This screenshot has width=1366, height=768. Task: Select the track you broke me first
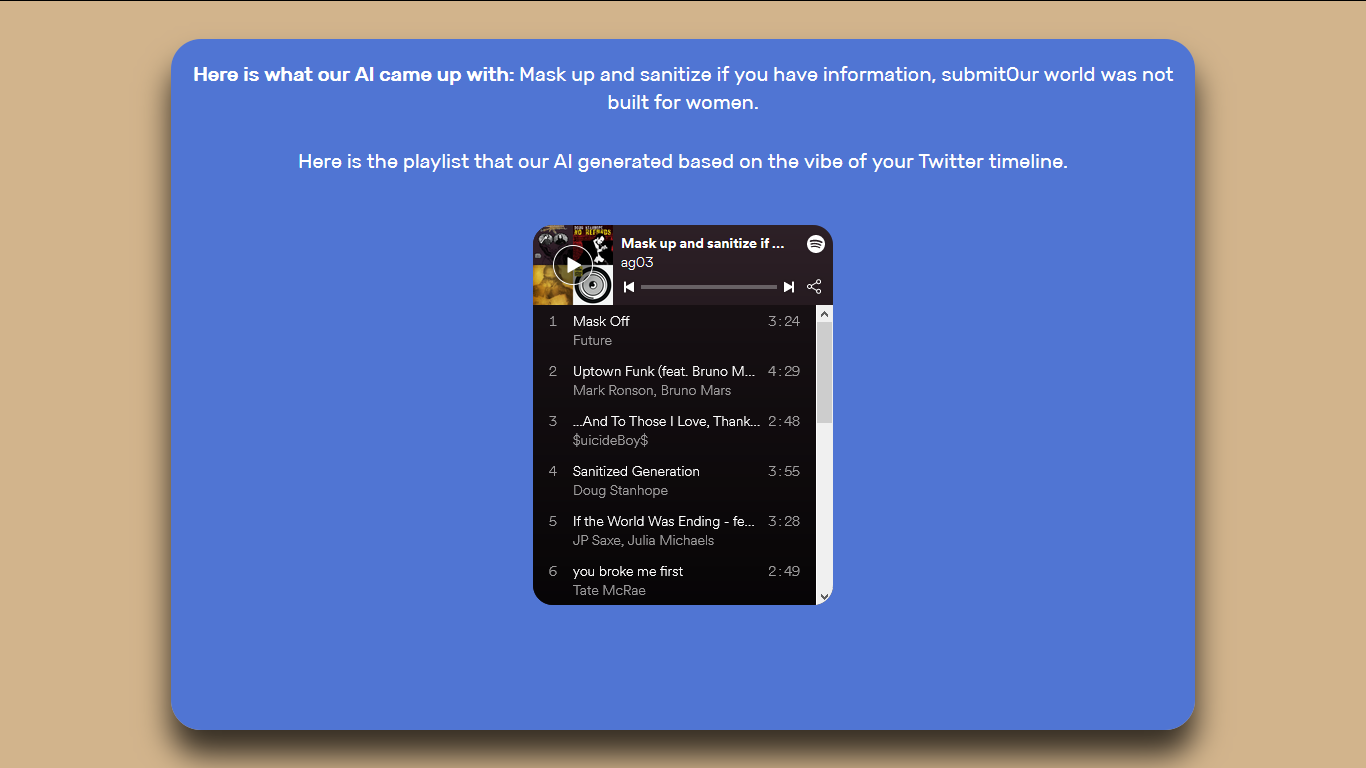pyautogui.click(x=675, y=580)
